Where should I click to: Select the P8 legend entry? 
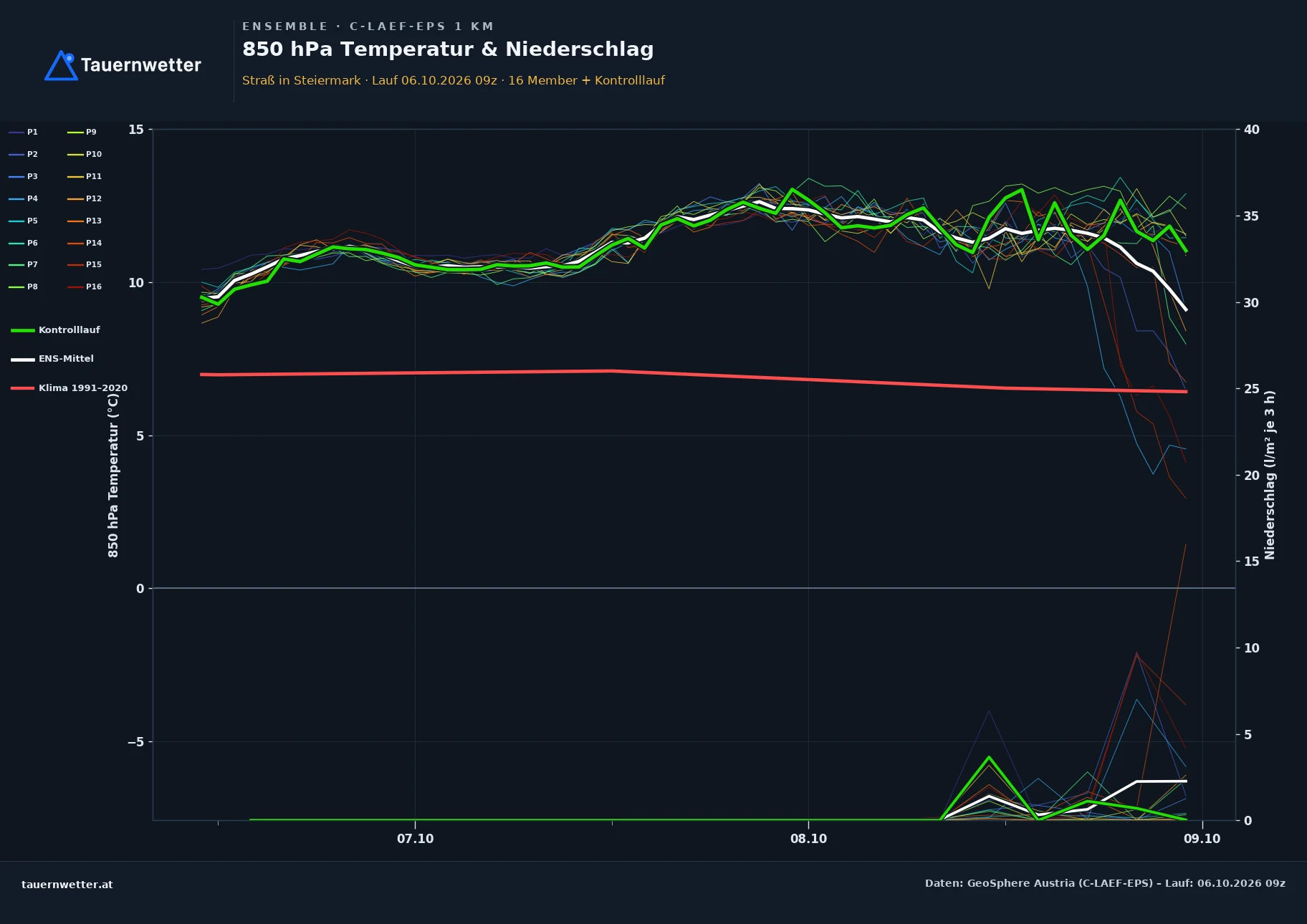pos(23,287)
